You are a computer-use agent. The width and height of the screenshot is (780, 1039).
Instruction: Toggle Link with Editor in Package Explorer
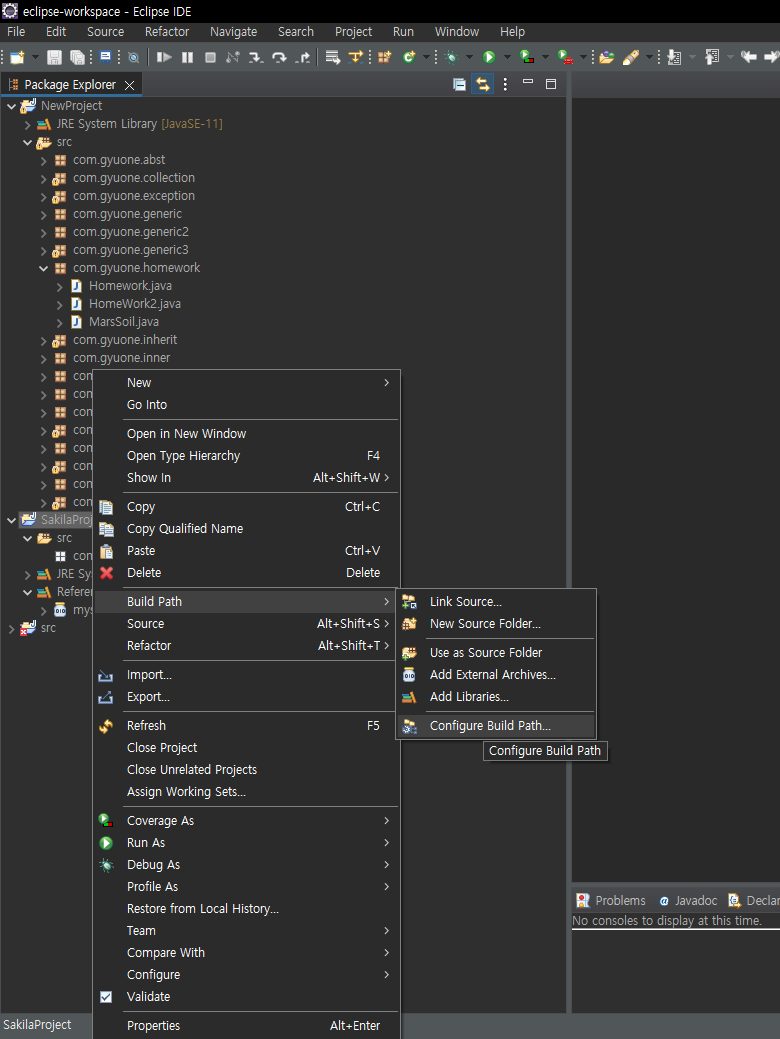click(482, 84)
